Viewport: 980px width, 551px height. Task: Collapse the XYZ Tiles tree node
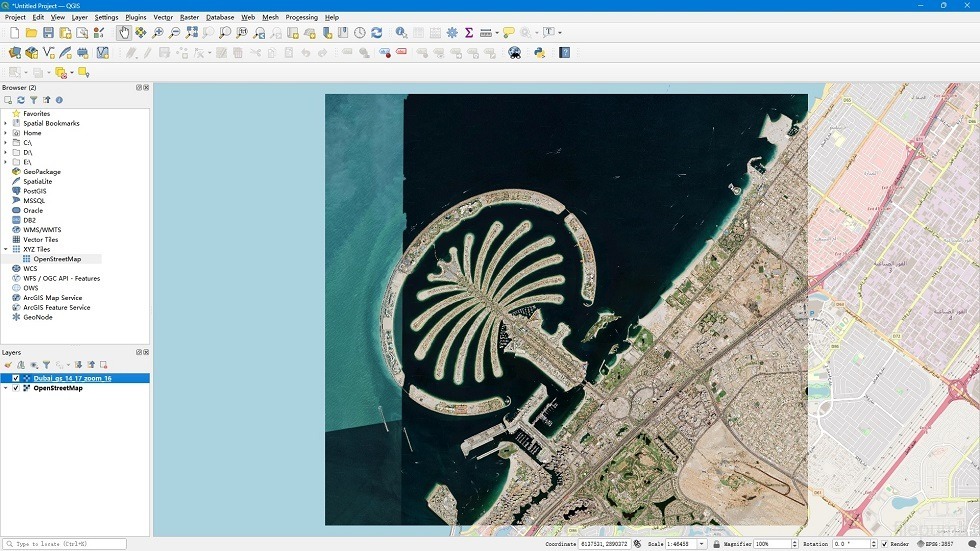5,249
